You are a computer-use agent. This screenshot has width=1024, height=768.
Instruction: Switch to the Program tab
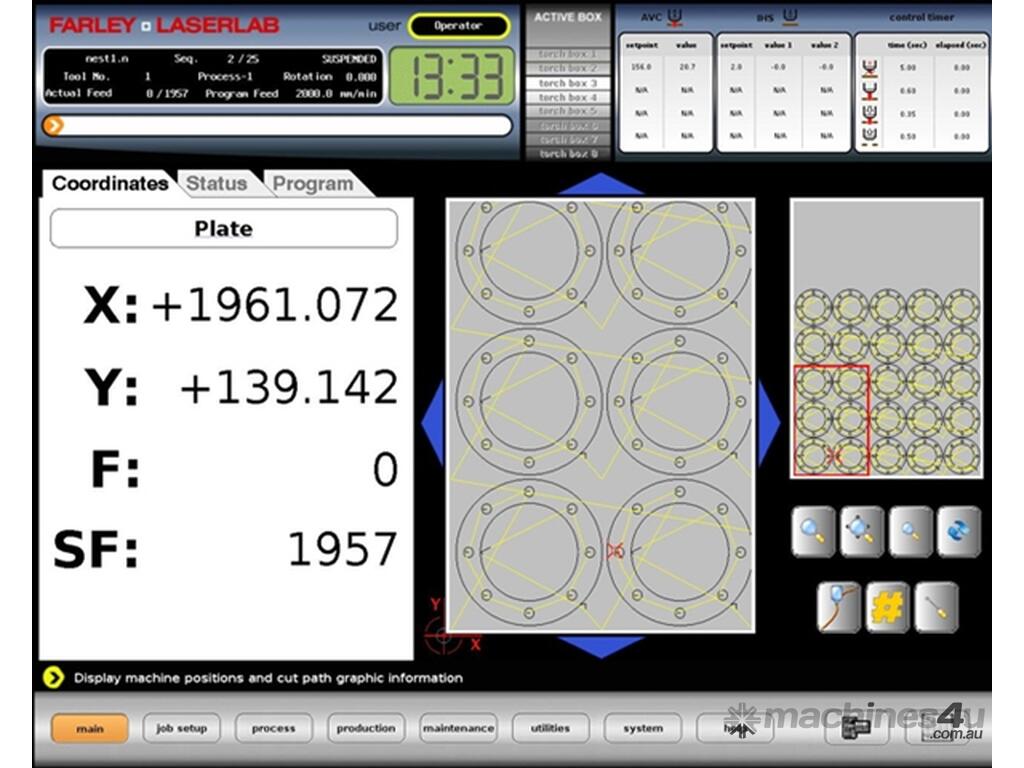pyautogui.click(x=313, y=184)
